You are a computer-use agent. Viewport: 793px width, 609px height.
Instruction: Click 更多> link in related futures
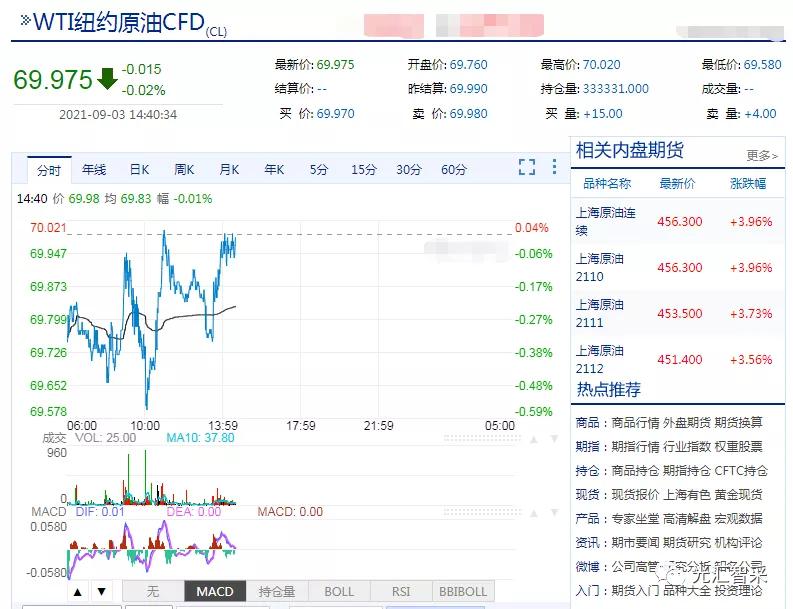coord(762,155)
